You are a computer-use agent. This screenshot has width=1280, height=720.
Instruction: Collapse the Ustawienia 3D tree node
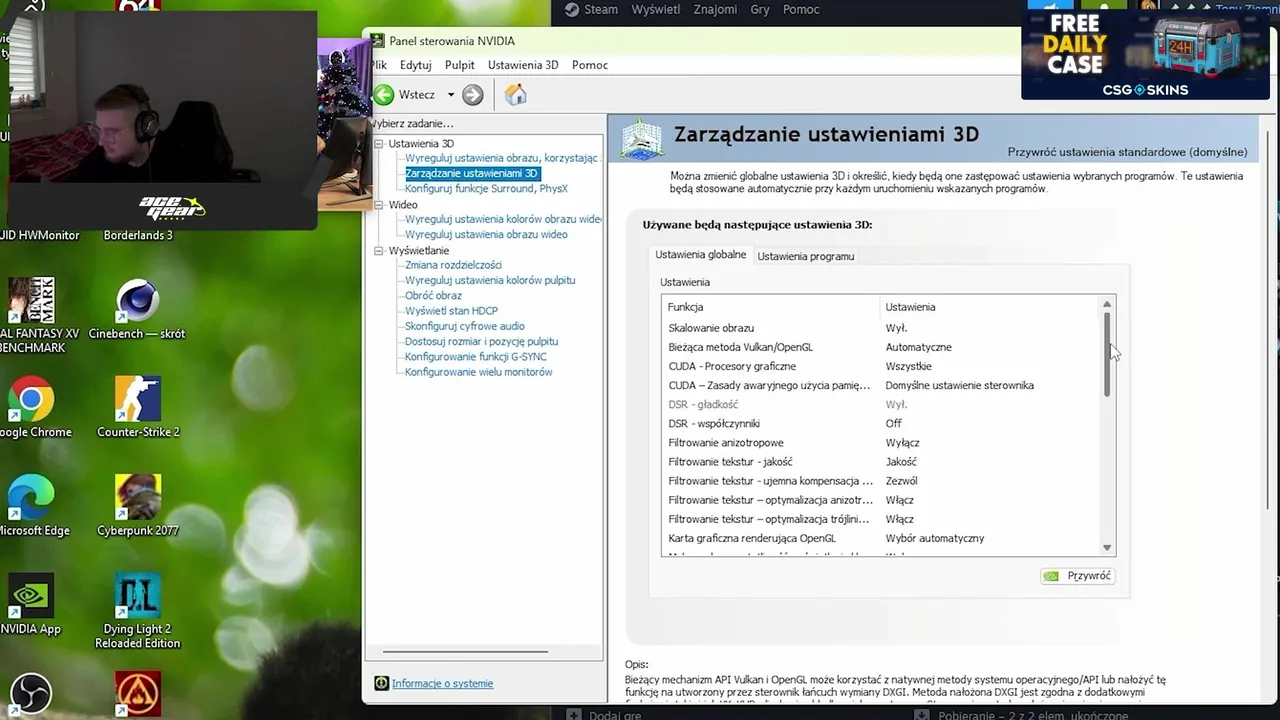(380, 144)
